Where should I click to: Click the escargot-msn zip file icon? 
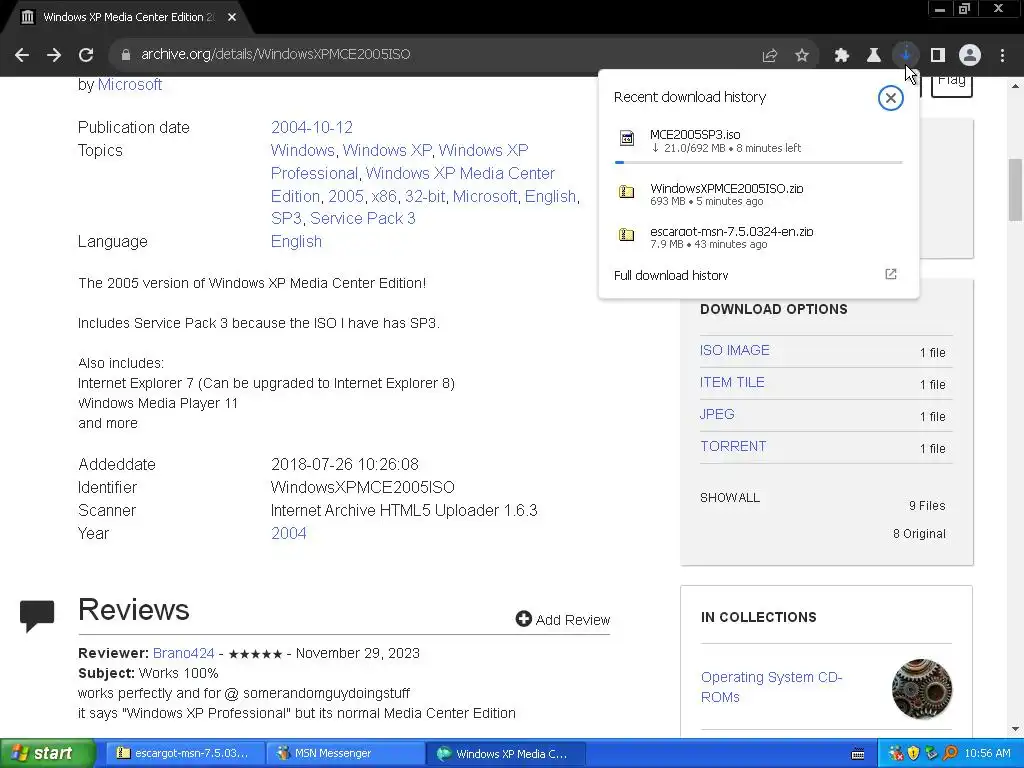627,234
